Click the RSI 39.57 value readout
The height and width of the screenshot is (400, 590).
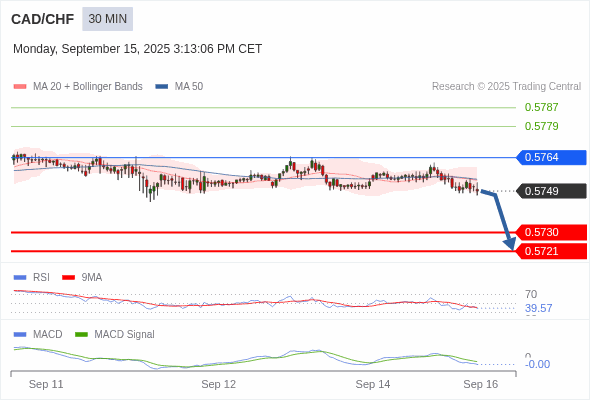(538, 309)
